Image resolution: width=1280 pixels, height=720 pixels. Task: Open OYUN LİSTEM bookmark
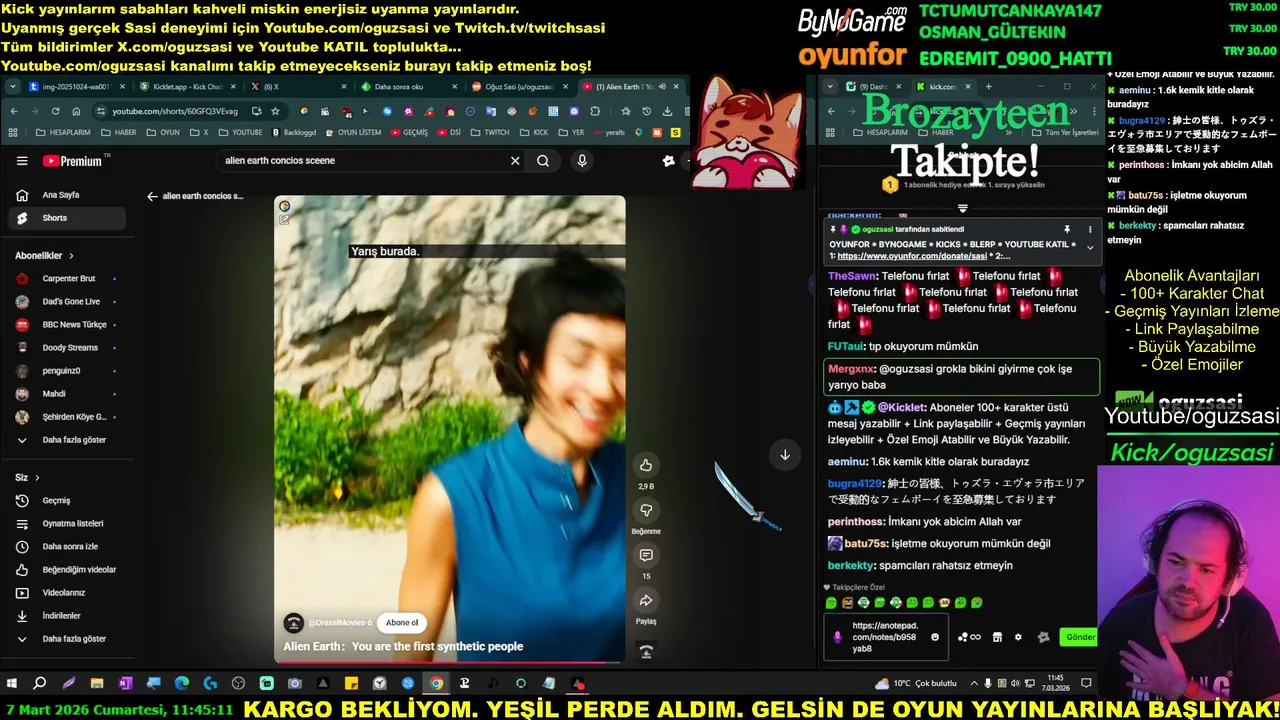click(353, 132)
